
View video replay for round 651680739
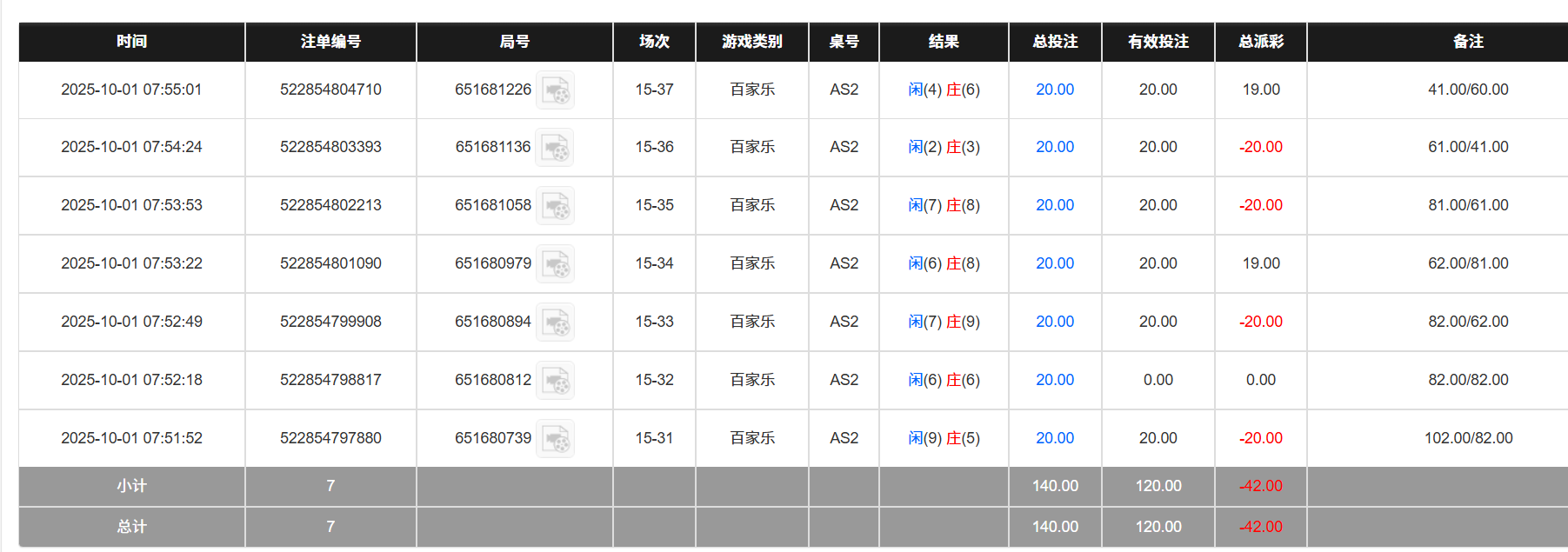(557, 438)
